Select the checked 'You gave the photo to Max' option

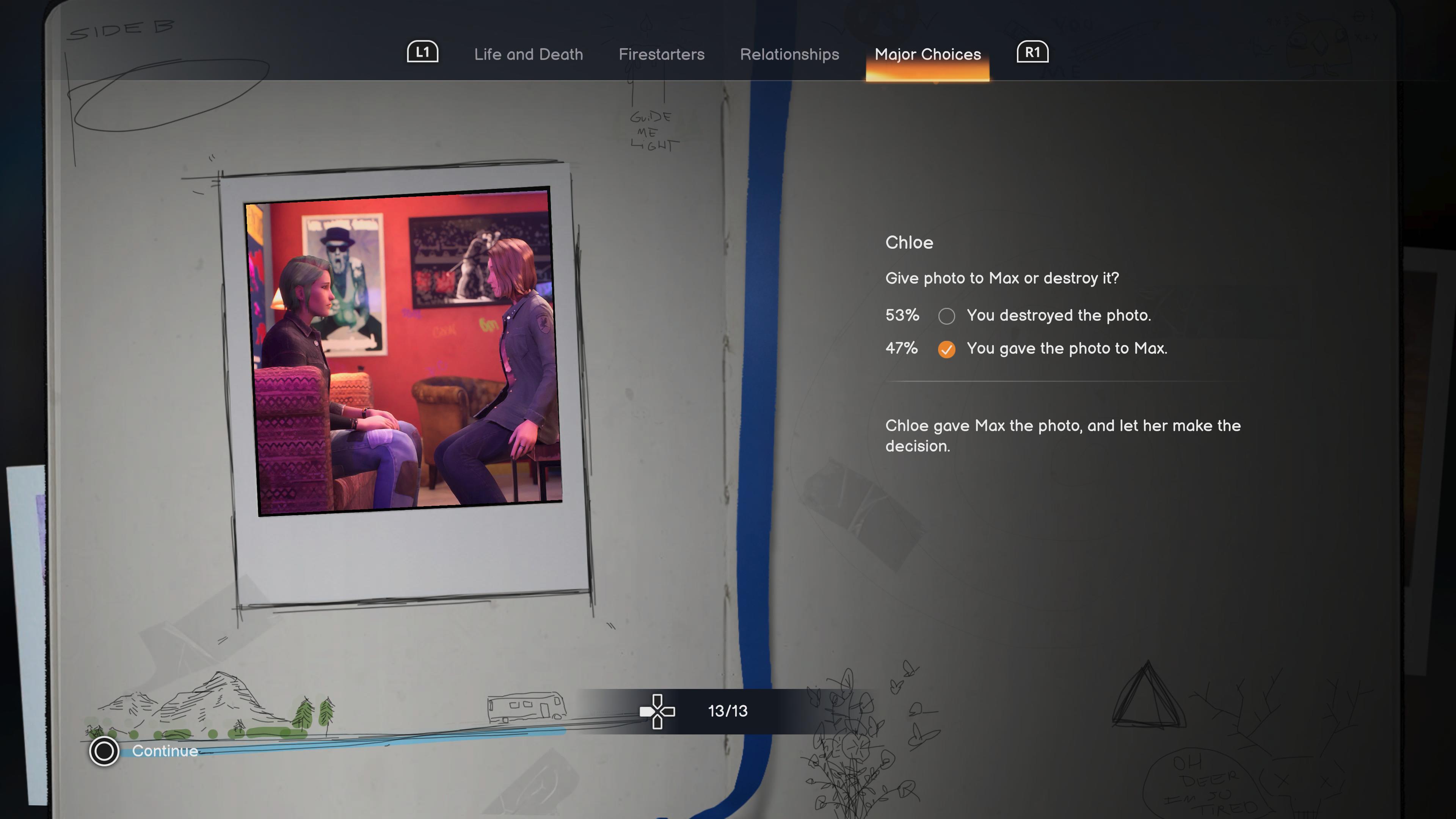click(947, 349)
